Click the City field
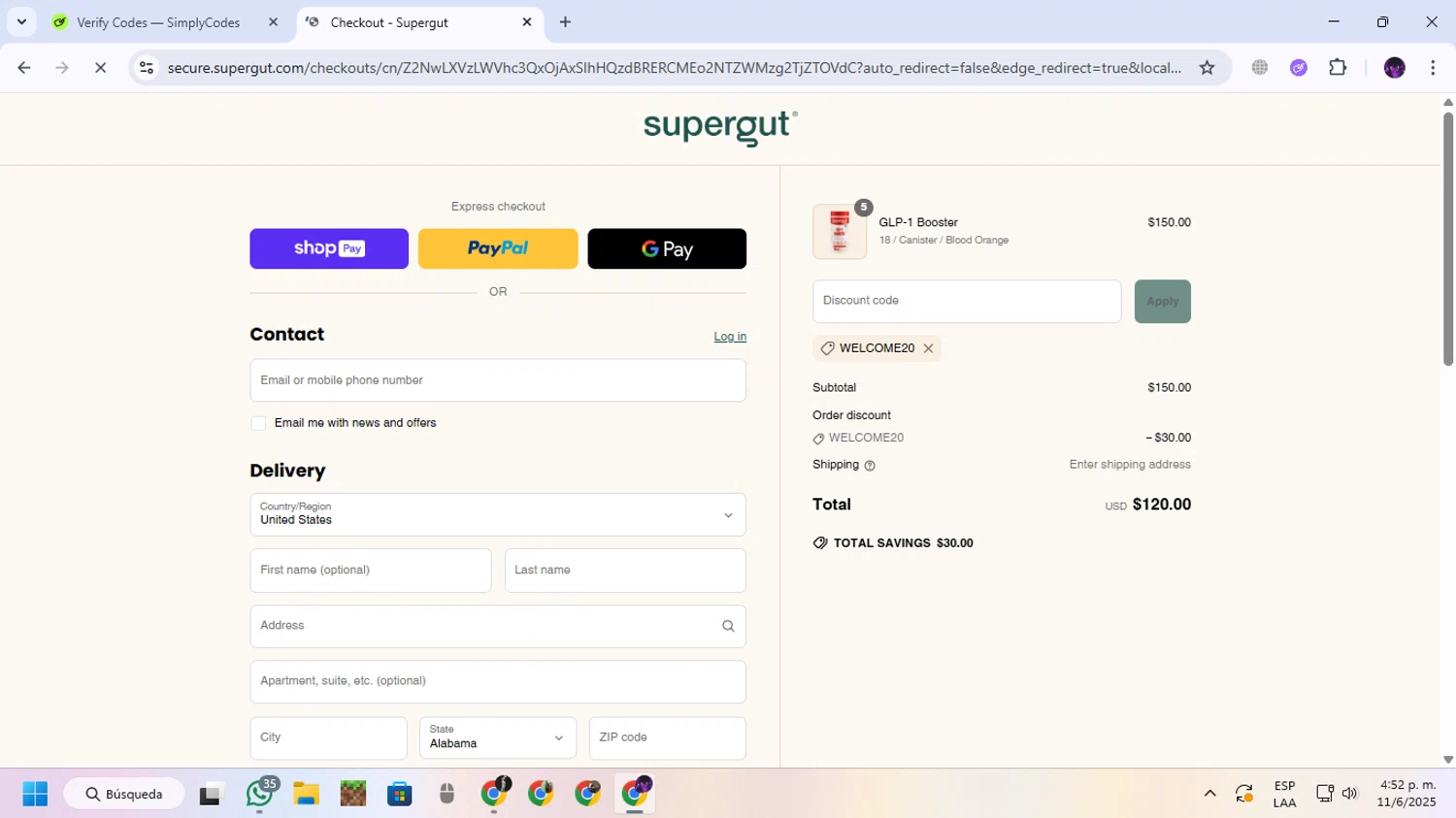 point(328,738)
